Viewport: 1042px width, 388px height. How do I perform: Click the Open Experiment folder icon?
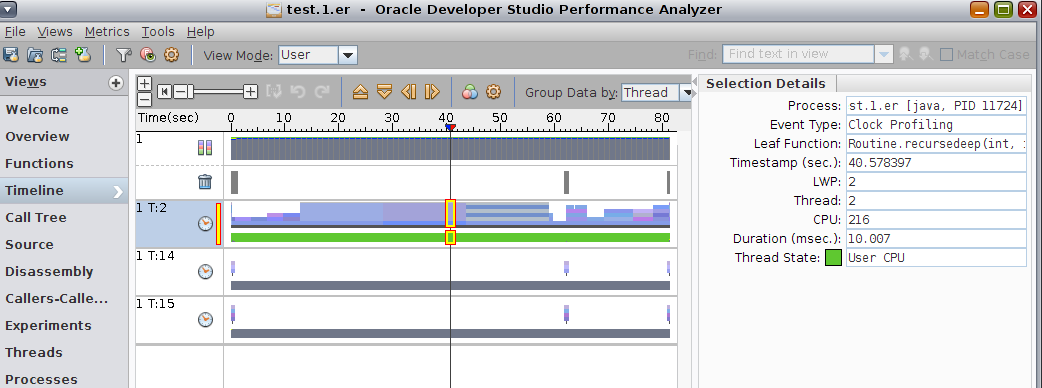pos(35,55)
